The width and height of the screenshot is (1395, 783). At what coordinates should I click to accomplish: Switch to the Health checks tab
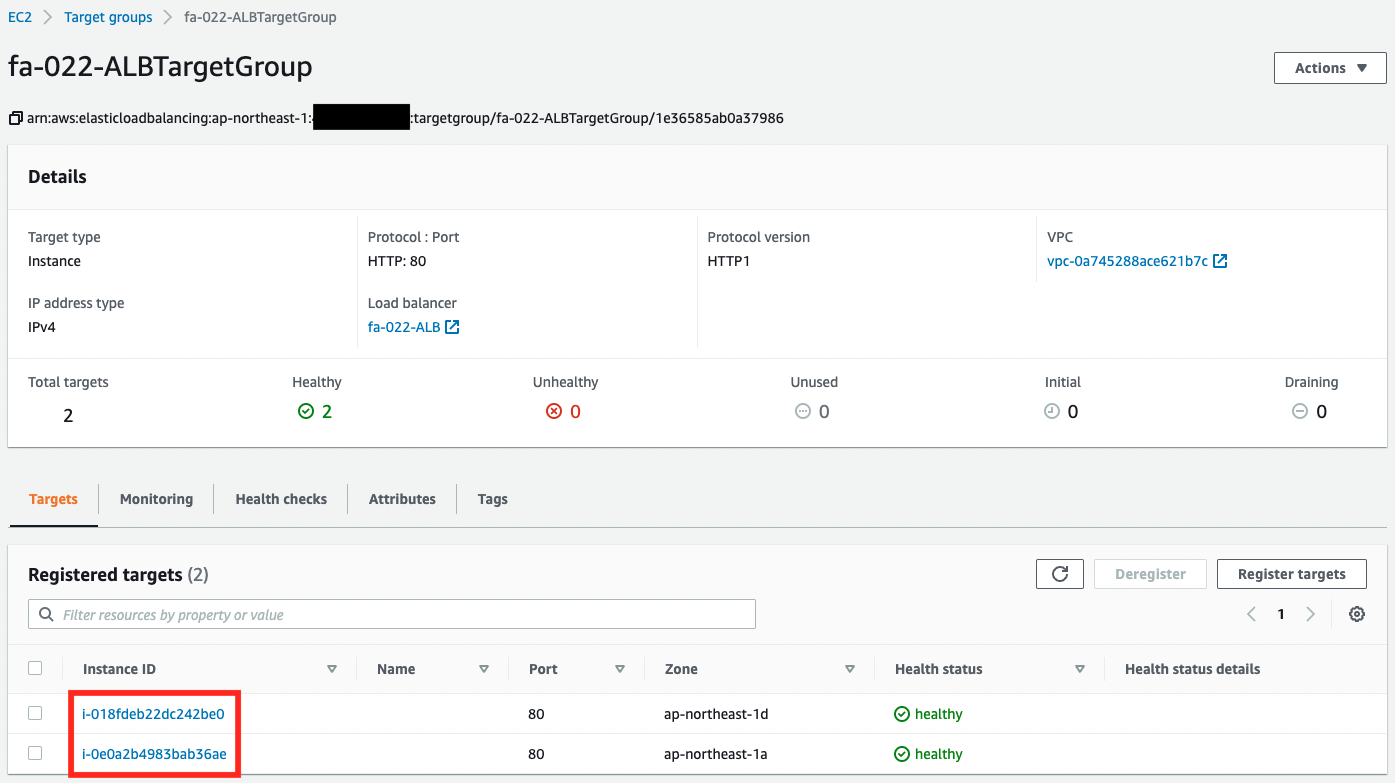pos(281,499)
